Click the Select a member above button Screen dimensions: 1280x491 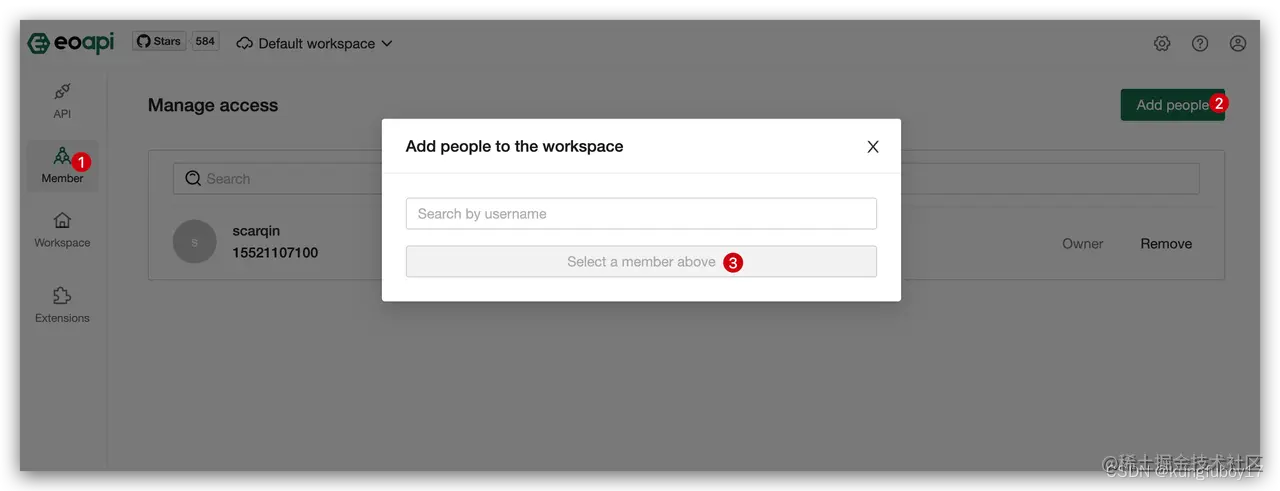tap(641, 261)
